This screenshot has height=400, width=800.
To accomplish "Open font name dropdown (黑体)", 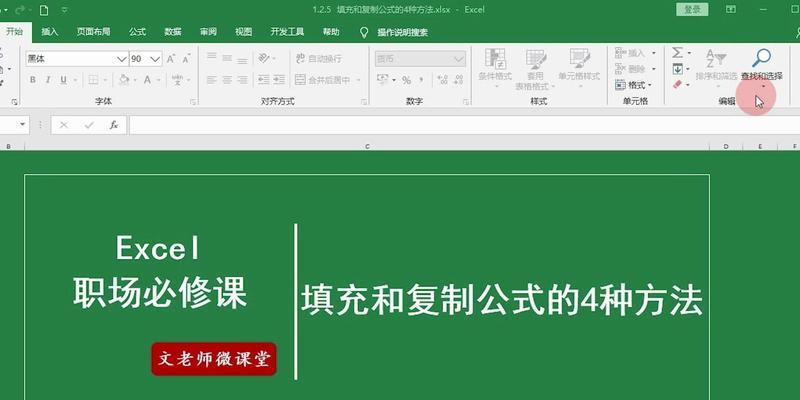I will coord(122,59).
